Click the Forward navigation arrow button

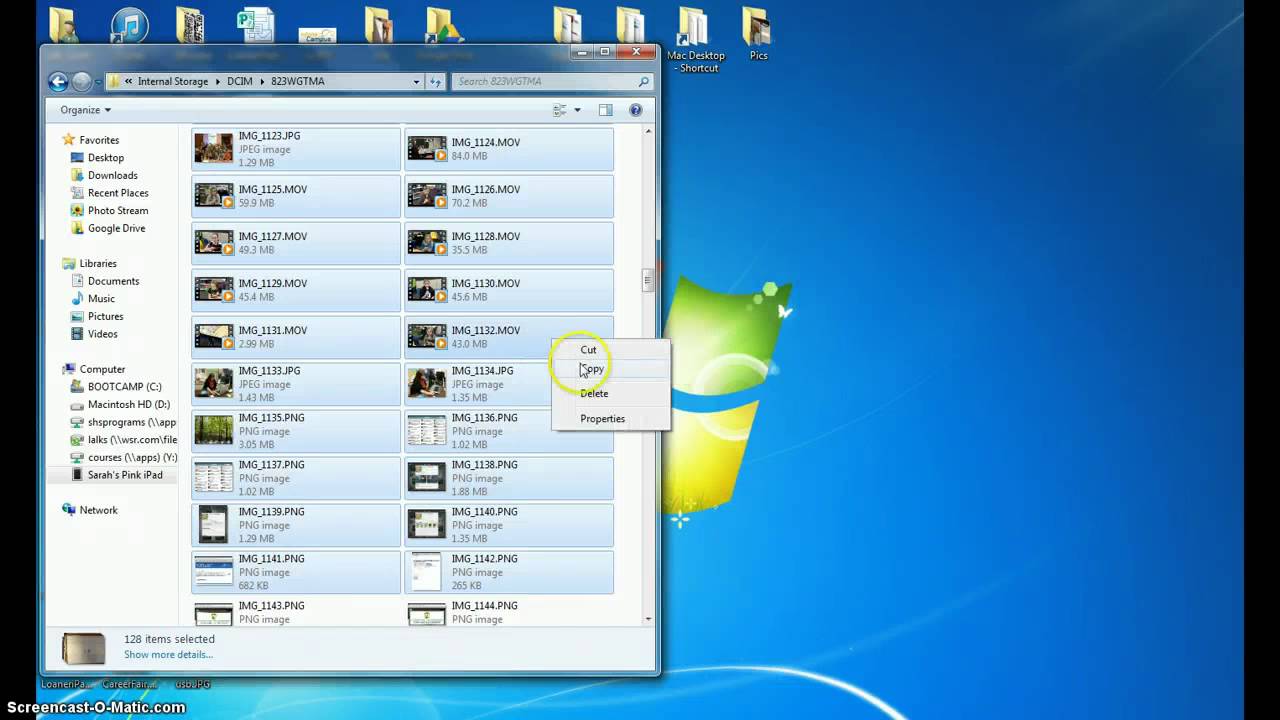point(82,82)
